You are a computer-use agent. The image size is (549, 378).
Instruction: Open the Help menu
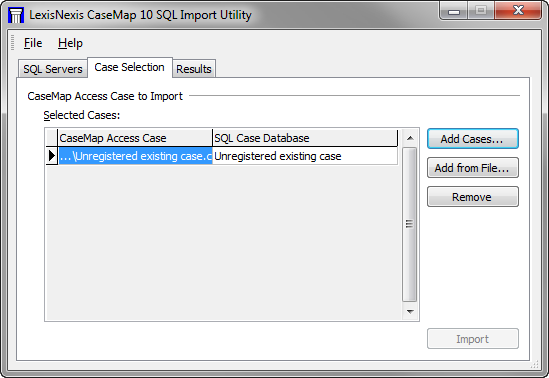pos(70,43)
